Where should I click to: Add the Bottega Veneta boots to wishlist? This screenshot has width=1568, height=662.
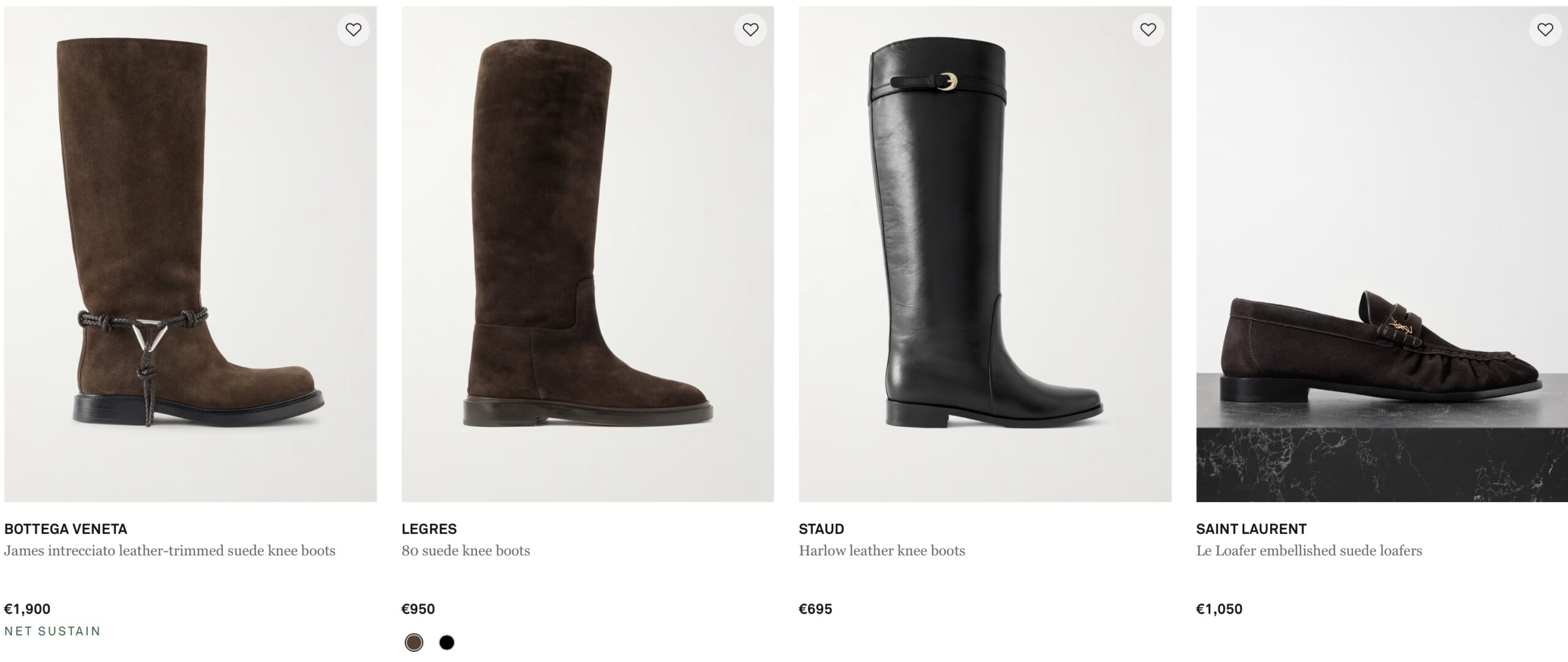tap(353, 29)
